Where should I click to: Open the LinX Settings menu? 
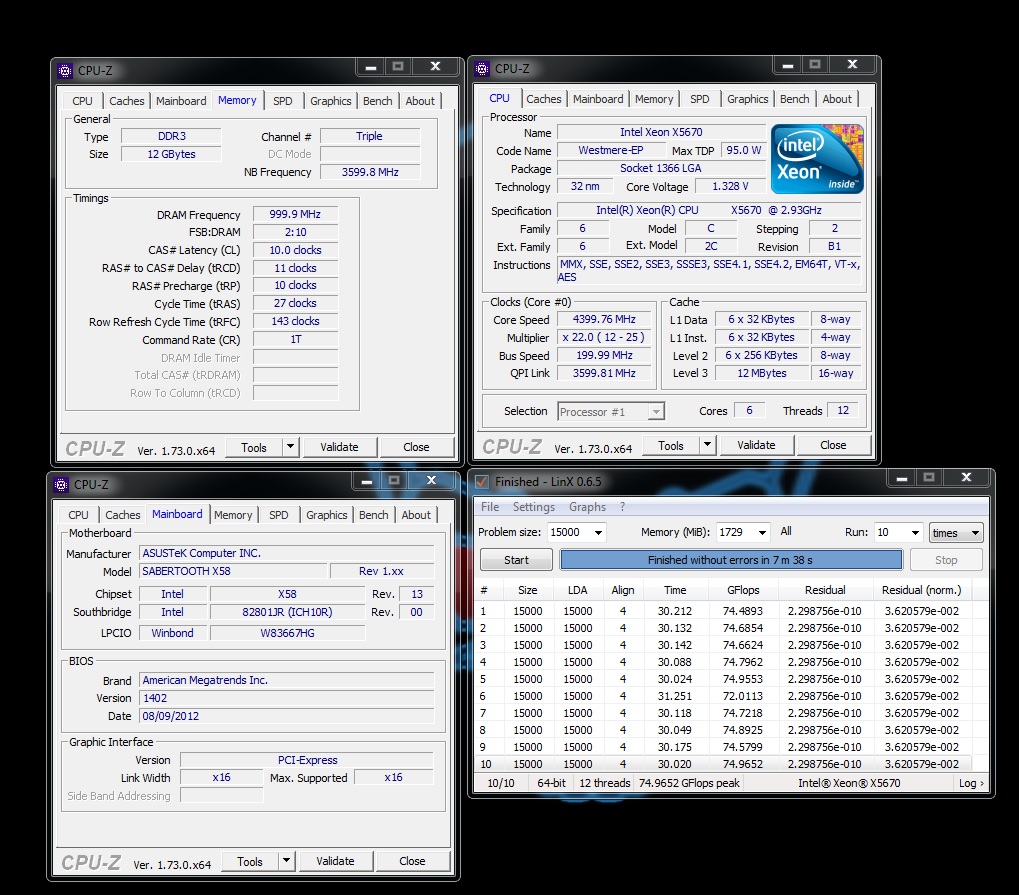click(x=534, y=507)
